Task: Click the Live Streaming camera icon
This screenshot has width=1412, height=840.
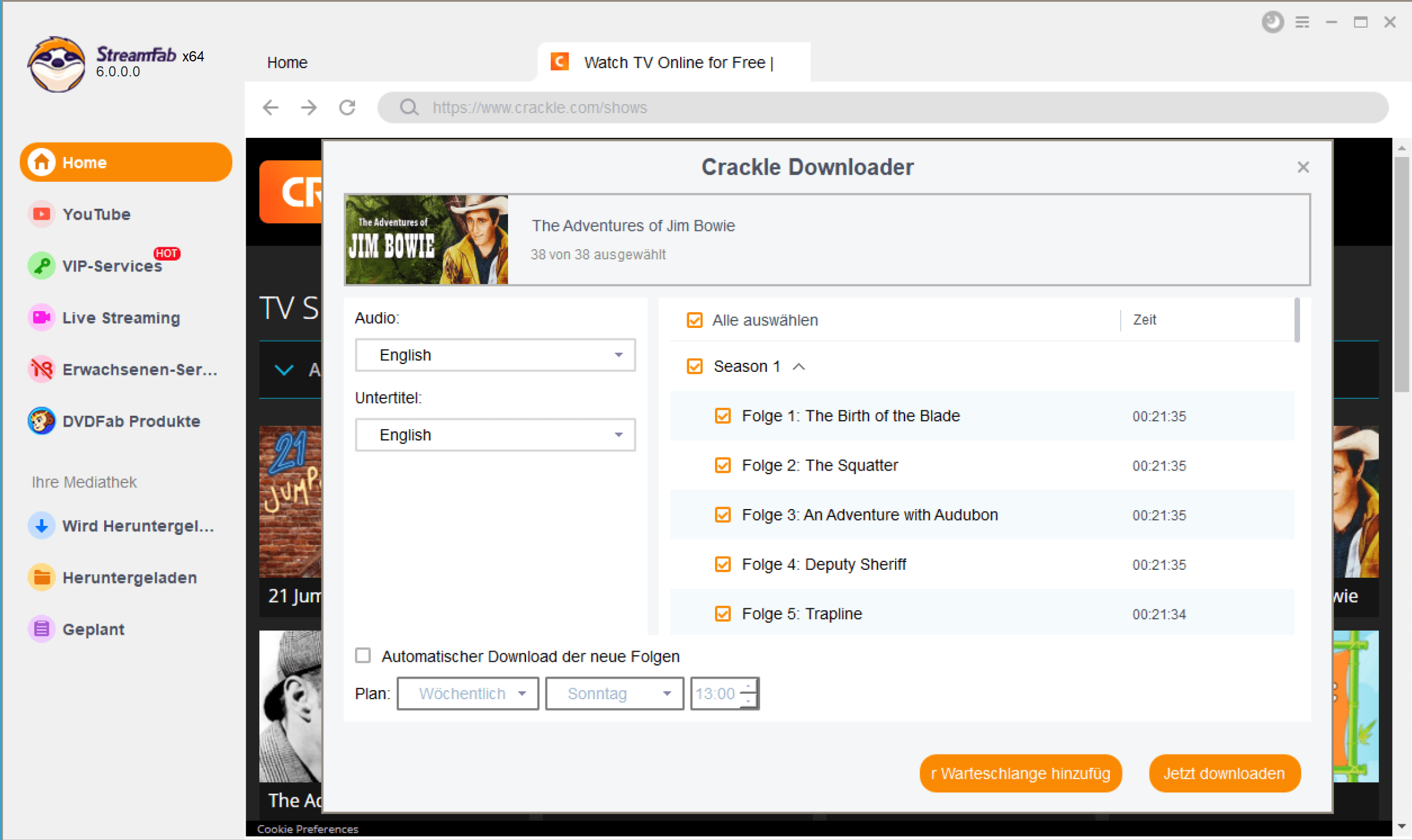Action: (42, 317)
